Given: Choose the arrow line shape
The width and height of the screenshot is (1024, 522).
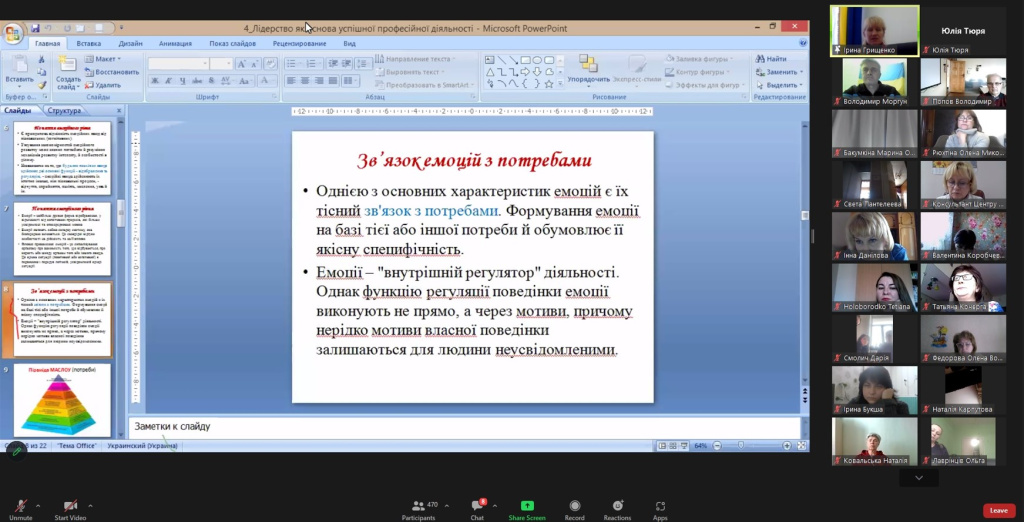Looking at the screenshot, I should (x=514, y=60).
